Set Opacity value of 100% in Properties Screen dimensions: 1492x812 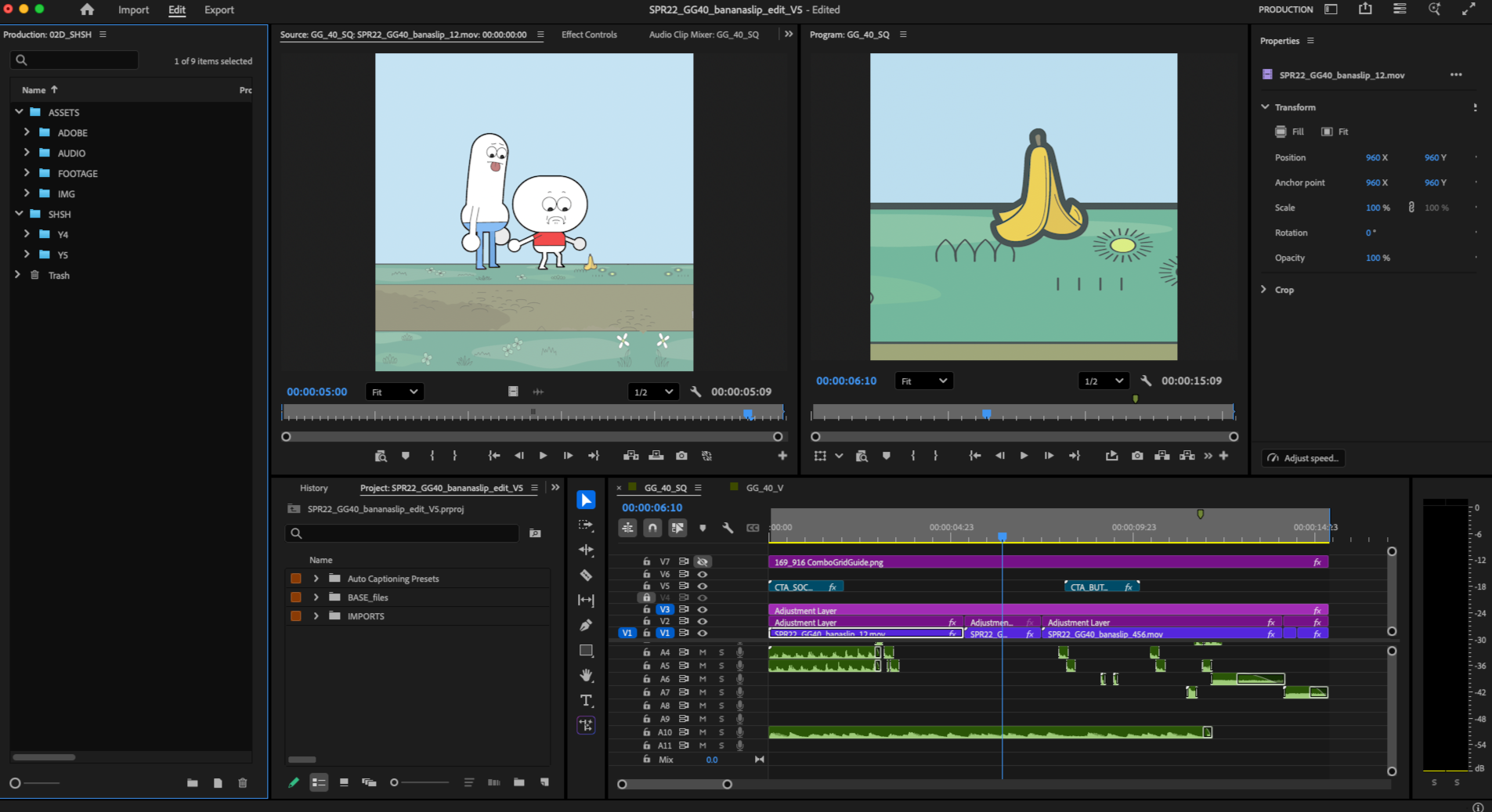point(1375,258)
